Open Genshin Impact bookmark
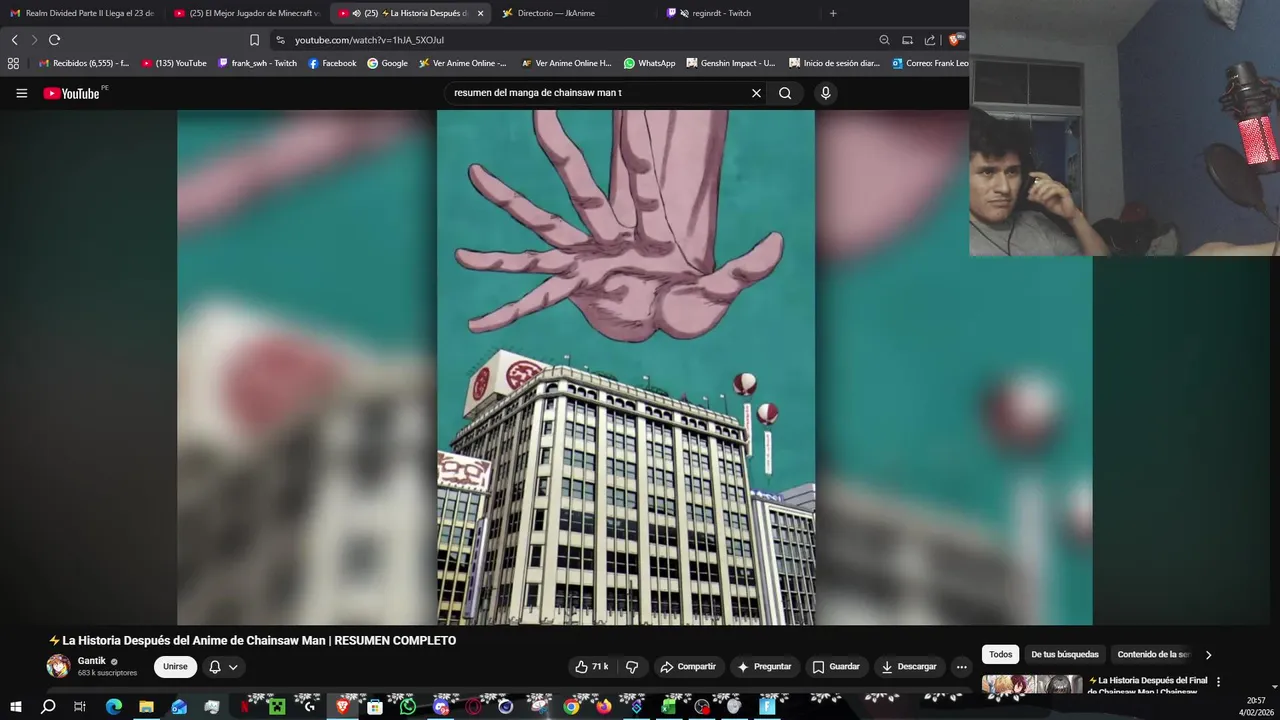 pyautogui.click(x=730, y=63)
